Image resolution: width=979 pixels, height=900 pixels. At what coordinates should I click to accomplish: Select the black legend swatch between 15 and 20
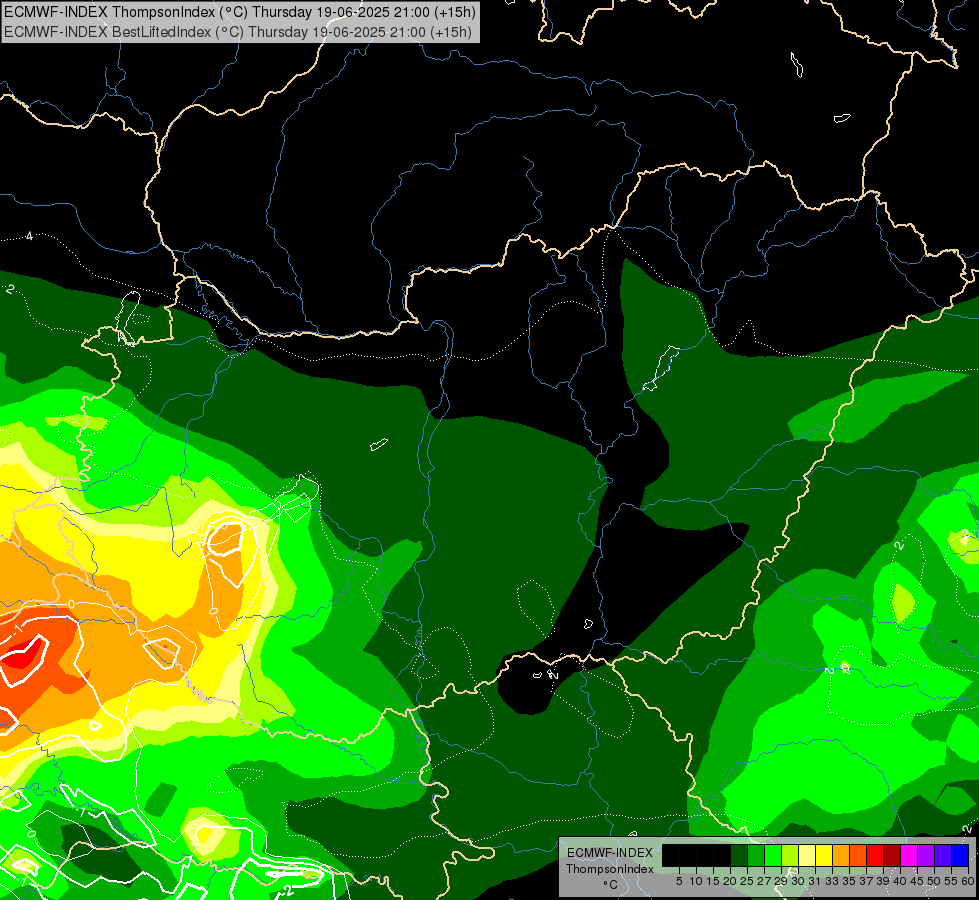pos(722,855)
